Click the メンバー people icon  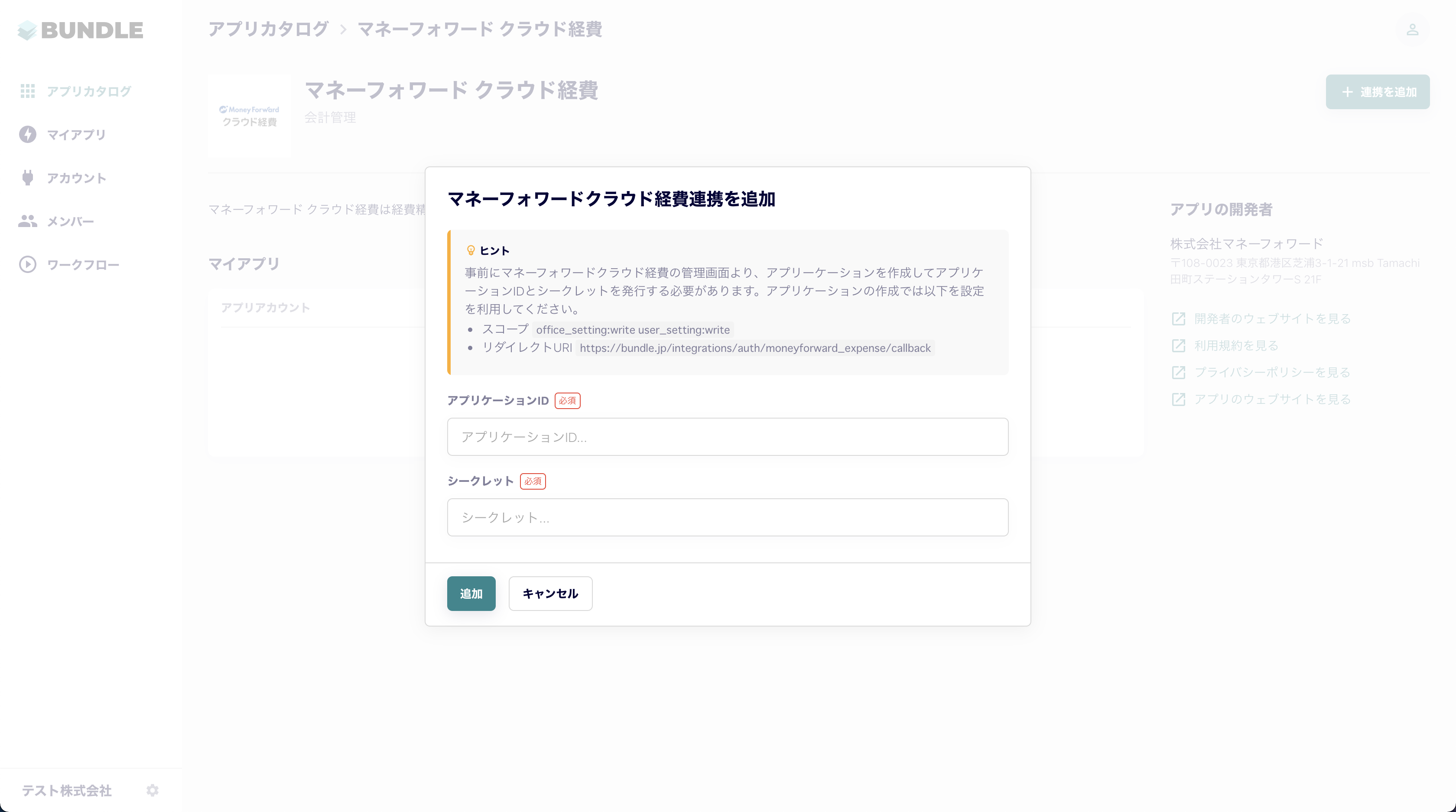pyautogui.click(x=27, y=221)
